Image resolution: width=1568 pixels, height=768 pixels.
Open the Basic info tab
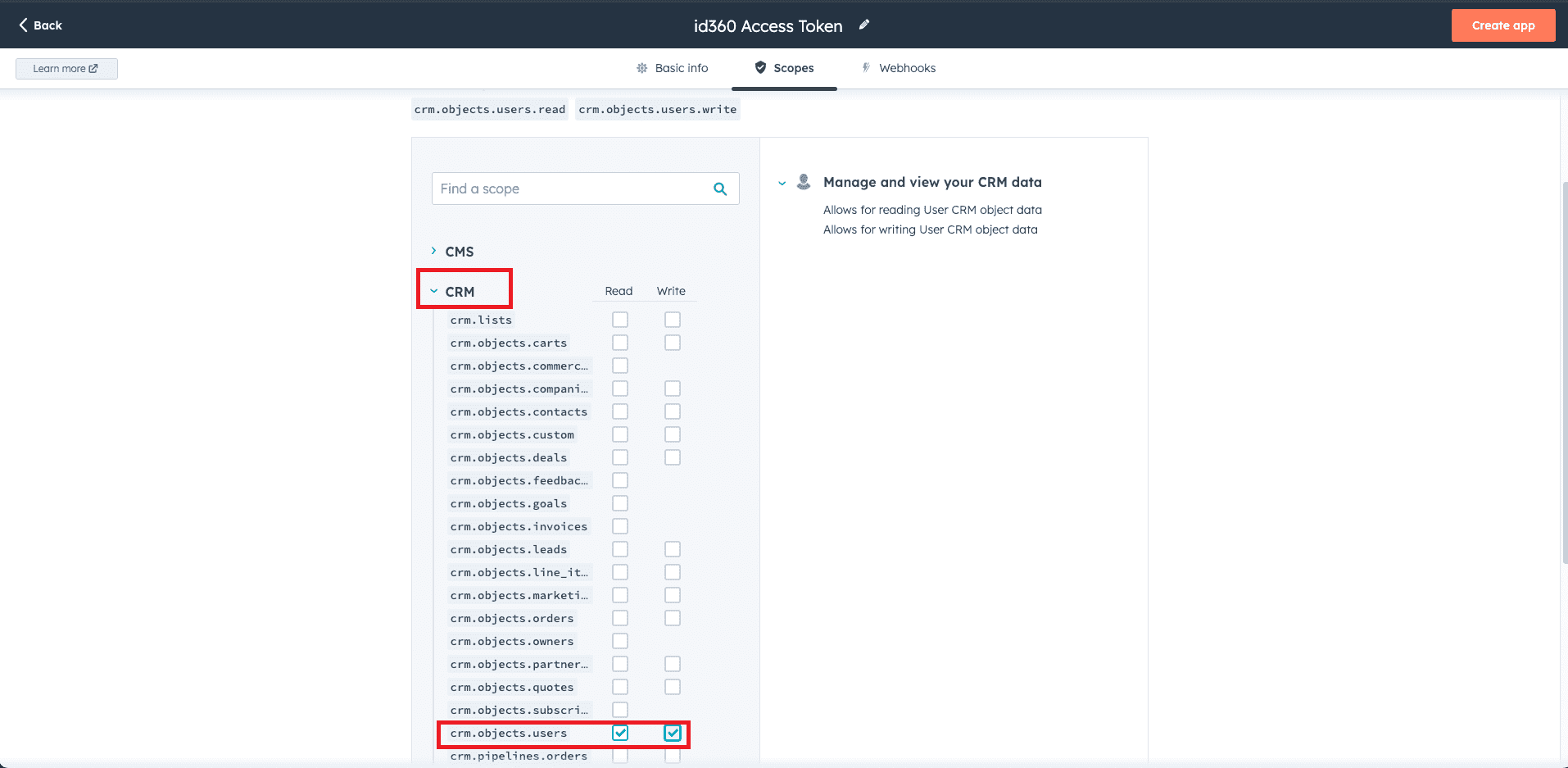(x=673, y=68)
